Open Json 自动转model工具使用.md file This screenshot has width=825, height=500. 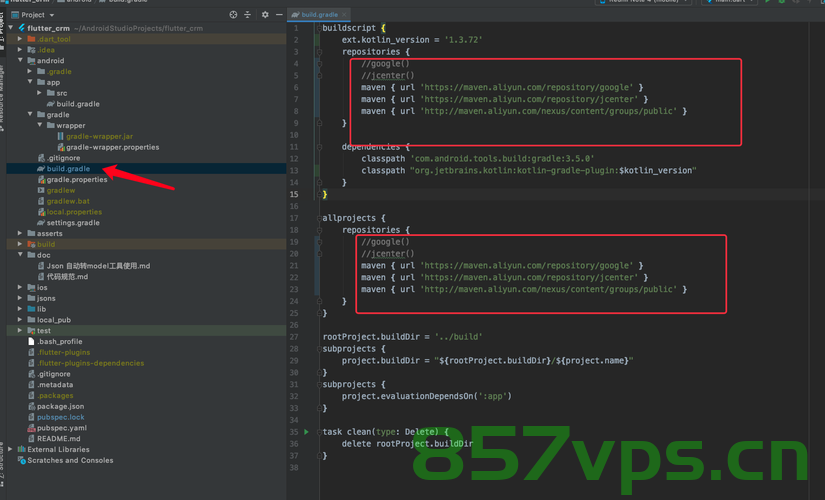[98, 266]
